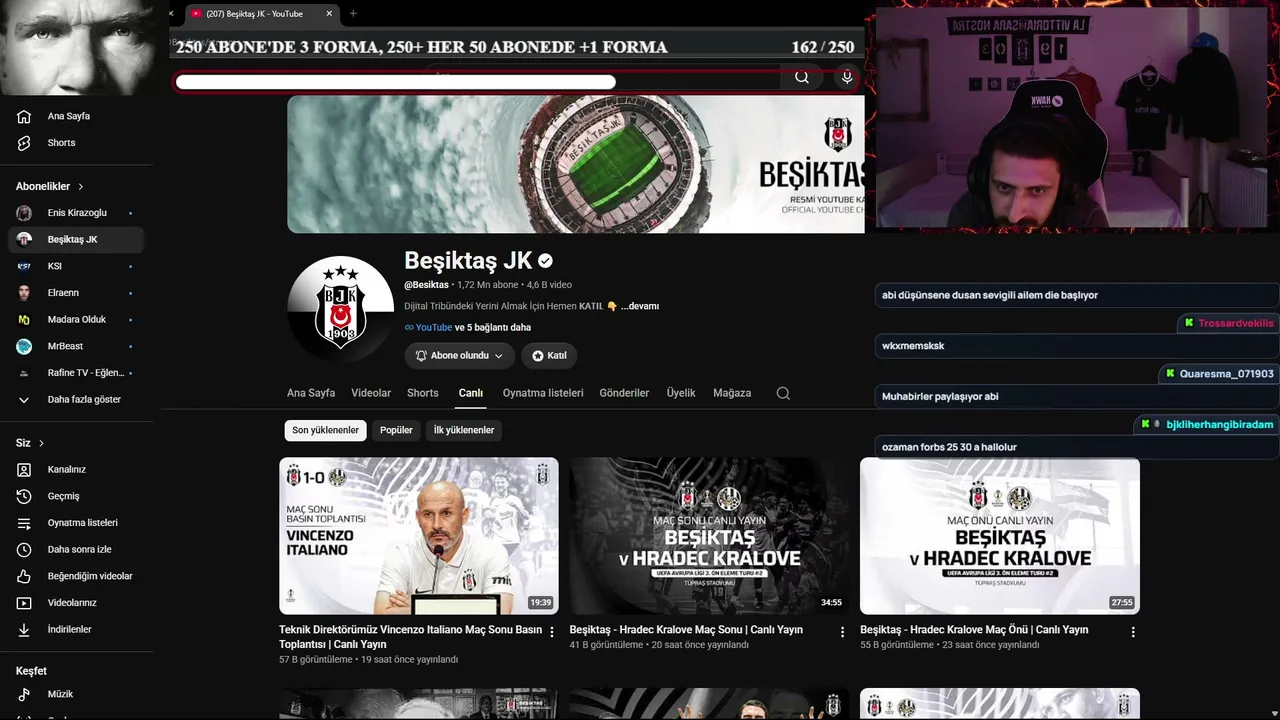Open Oynatma listeleri sidebar icon
The image size is (1280, 720).
(24, 523)
